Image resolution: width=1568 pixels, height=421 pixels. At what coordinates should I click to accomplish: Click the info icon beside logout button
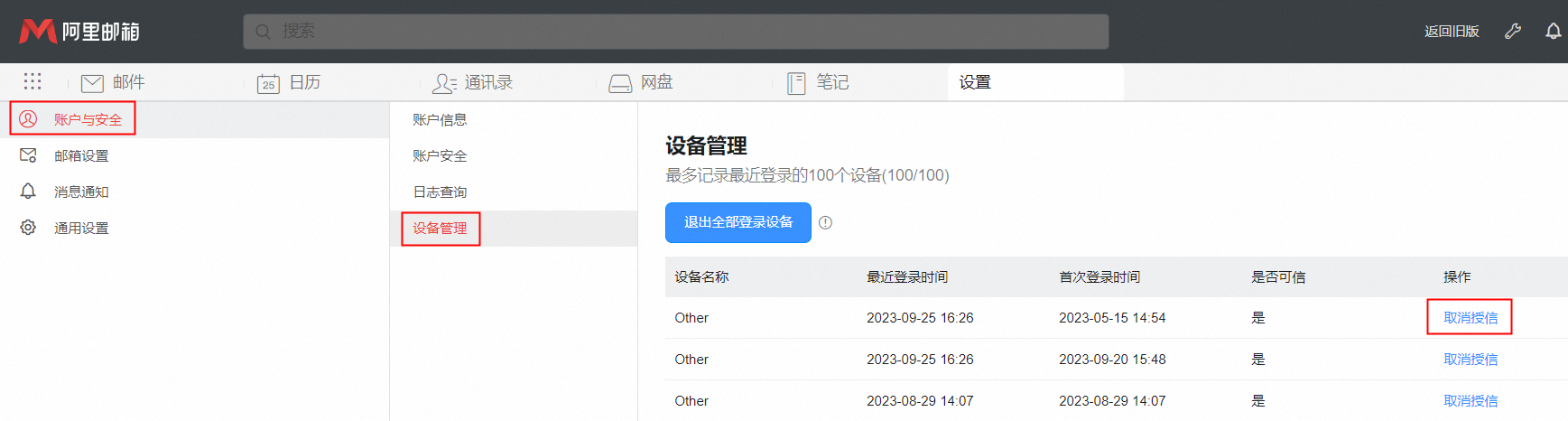825,223
